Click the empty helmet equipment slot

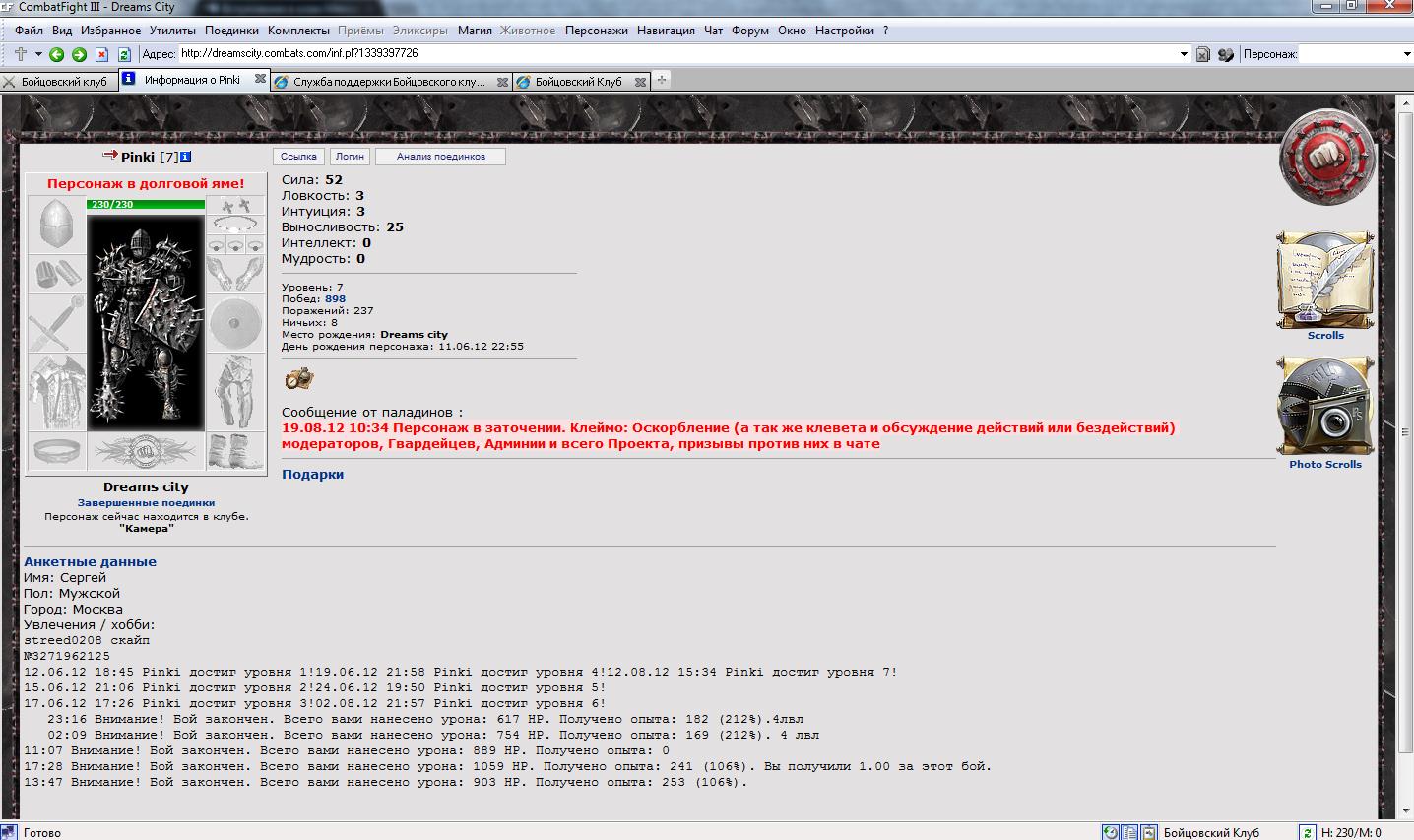pyautogui.click(x=56, y=225)
